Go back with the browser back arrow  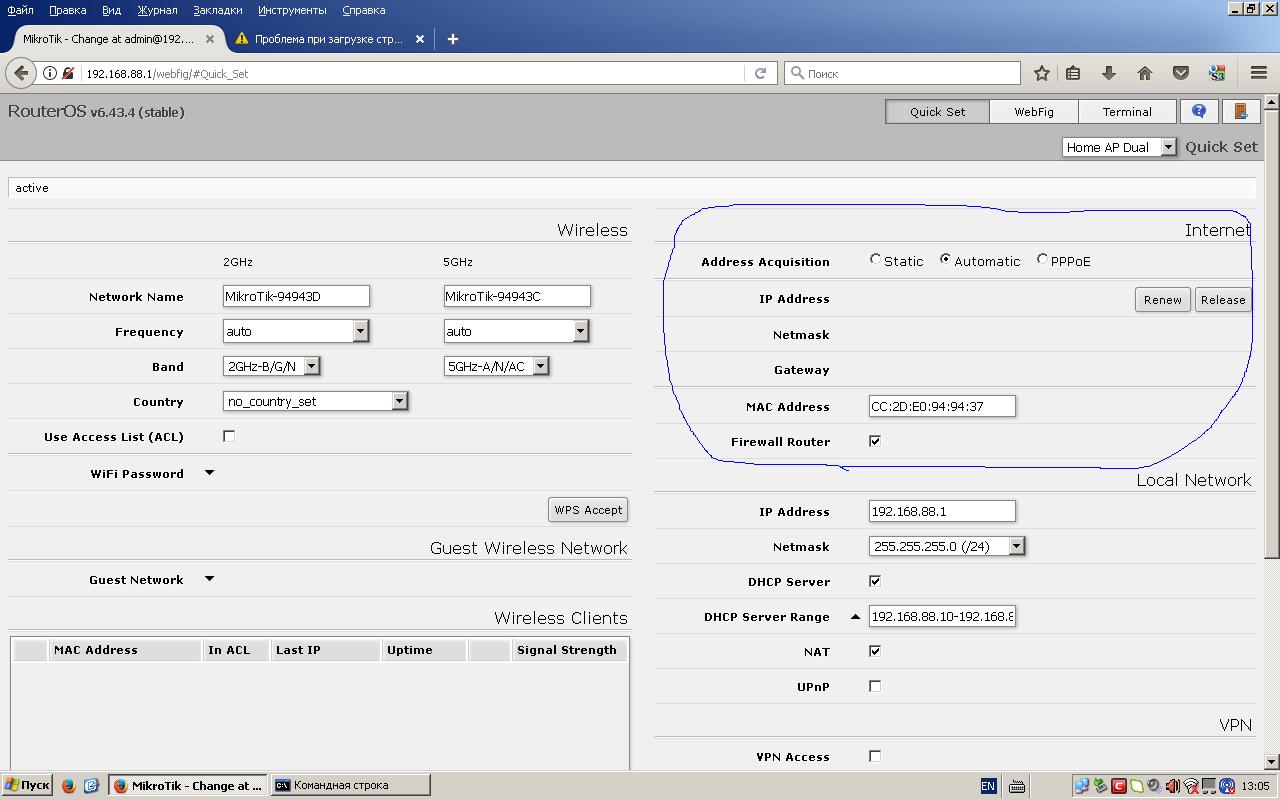[x=21, y=73]
